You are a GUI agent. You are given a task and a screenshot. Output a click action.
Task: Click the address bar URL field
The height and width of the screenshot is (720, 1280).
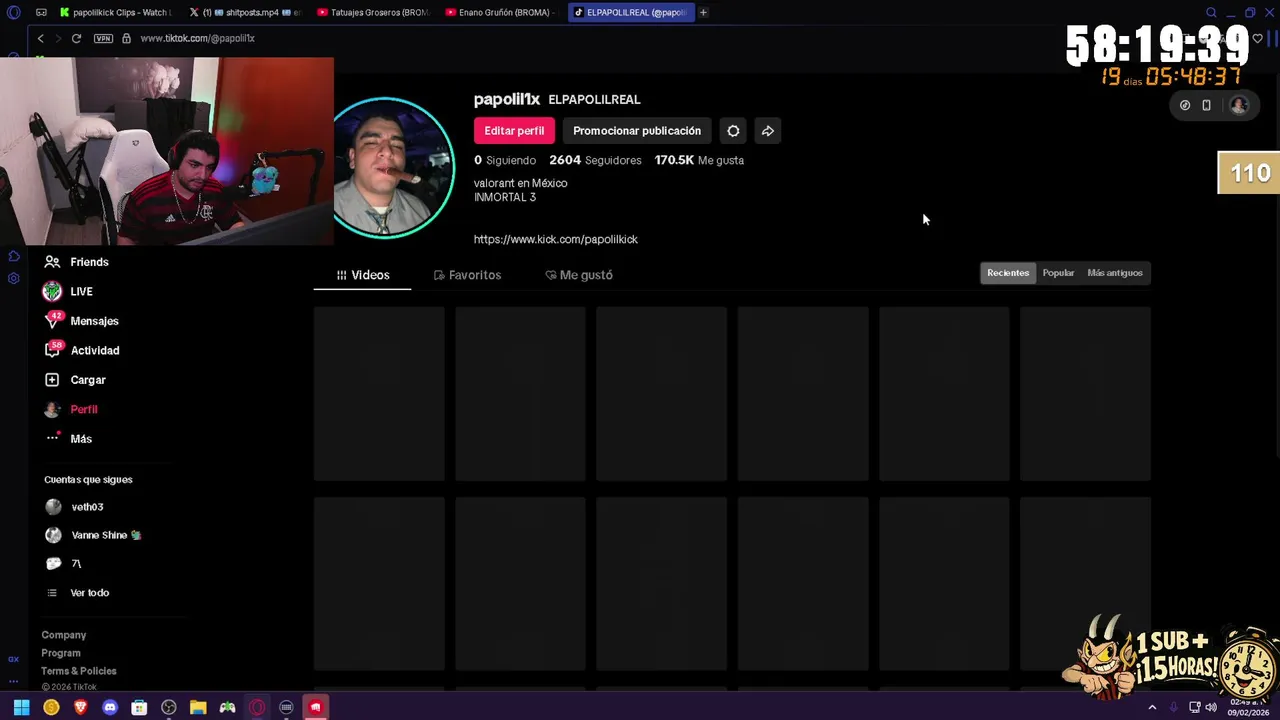point(197,38)
